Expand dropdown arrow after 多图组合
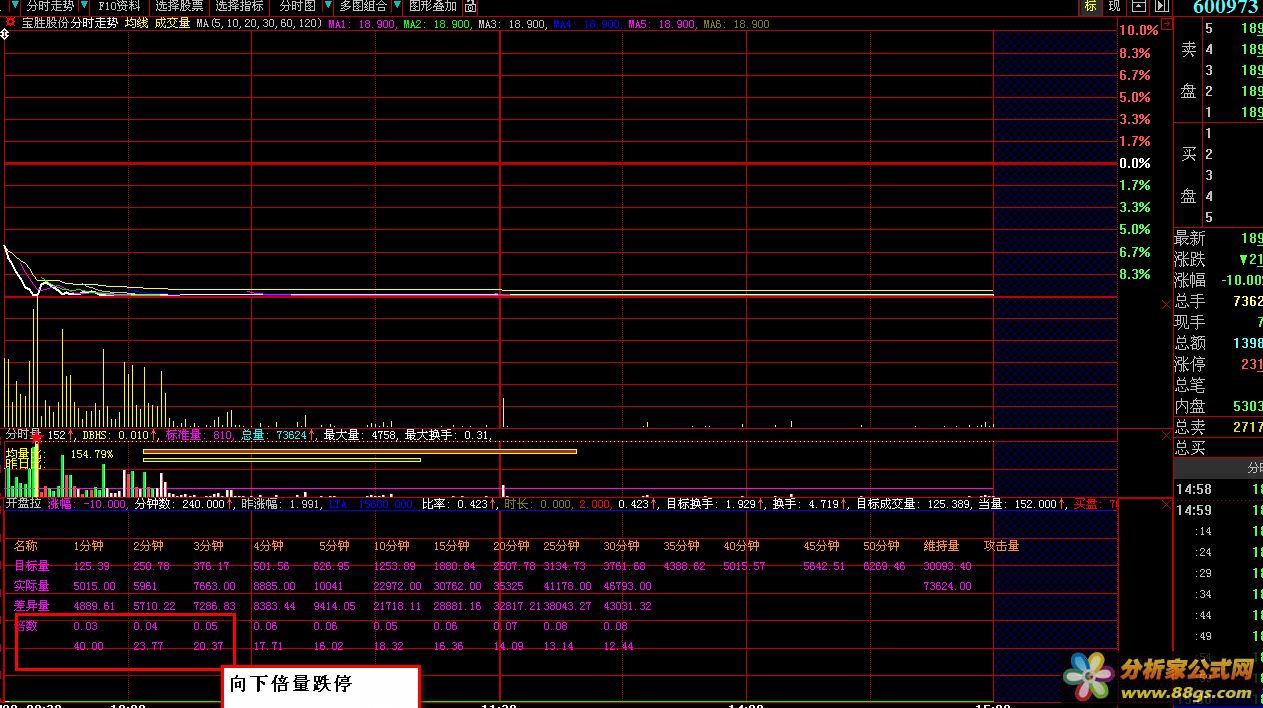 [398, 6]
